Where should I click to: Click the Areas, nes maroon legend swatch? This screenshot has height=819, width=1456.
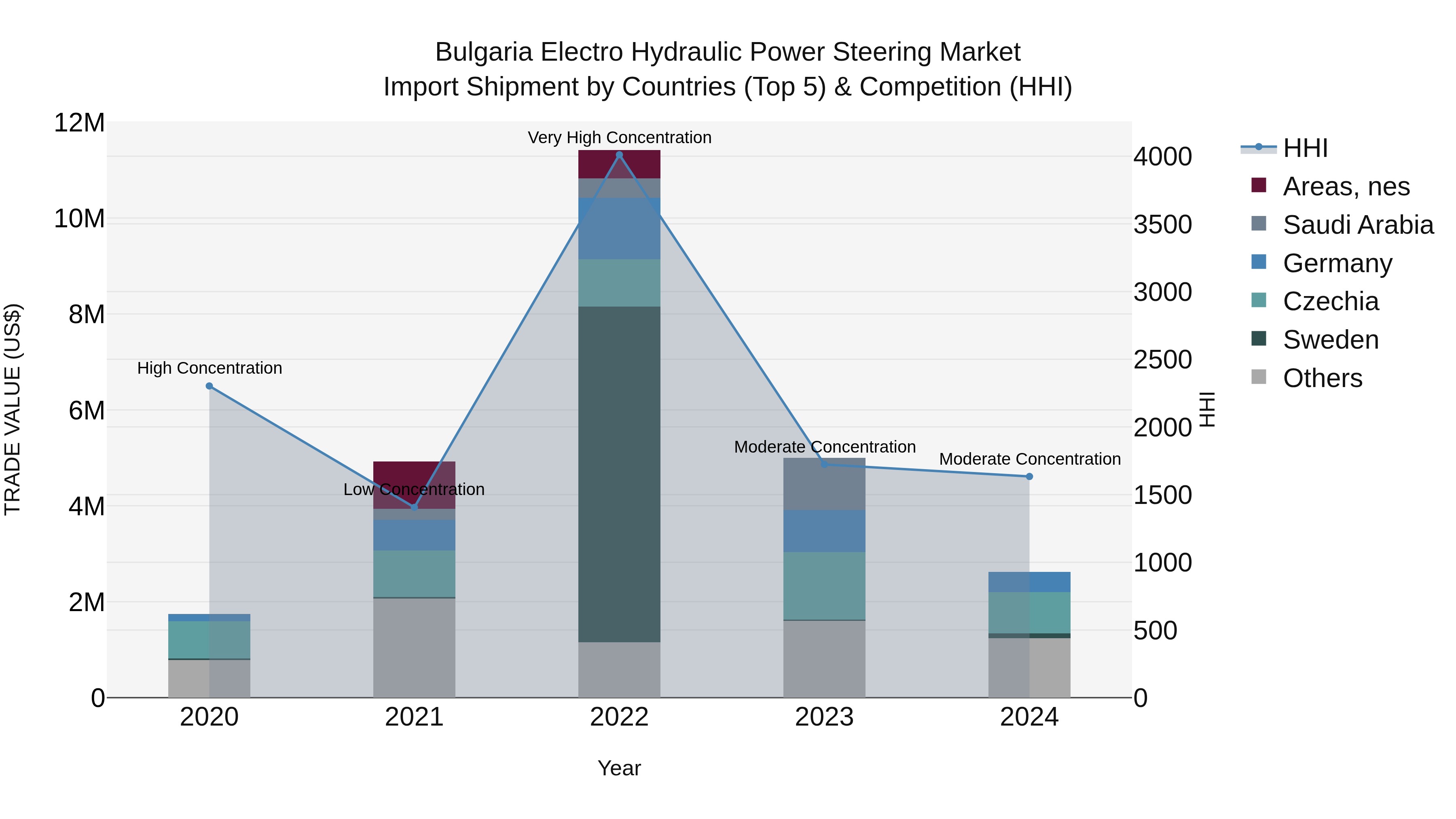[x=1259, y=185]
